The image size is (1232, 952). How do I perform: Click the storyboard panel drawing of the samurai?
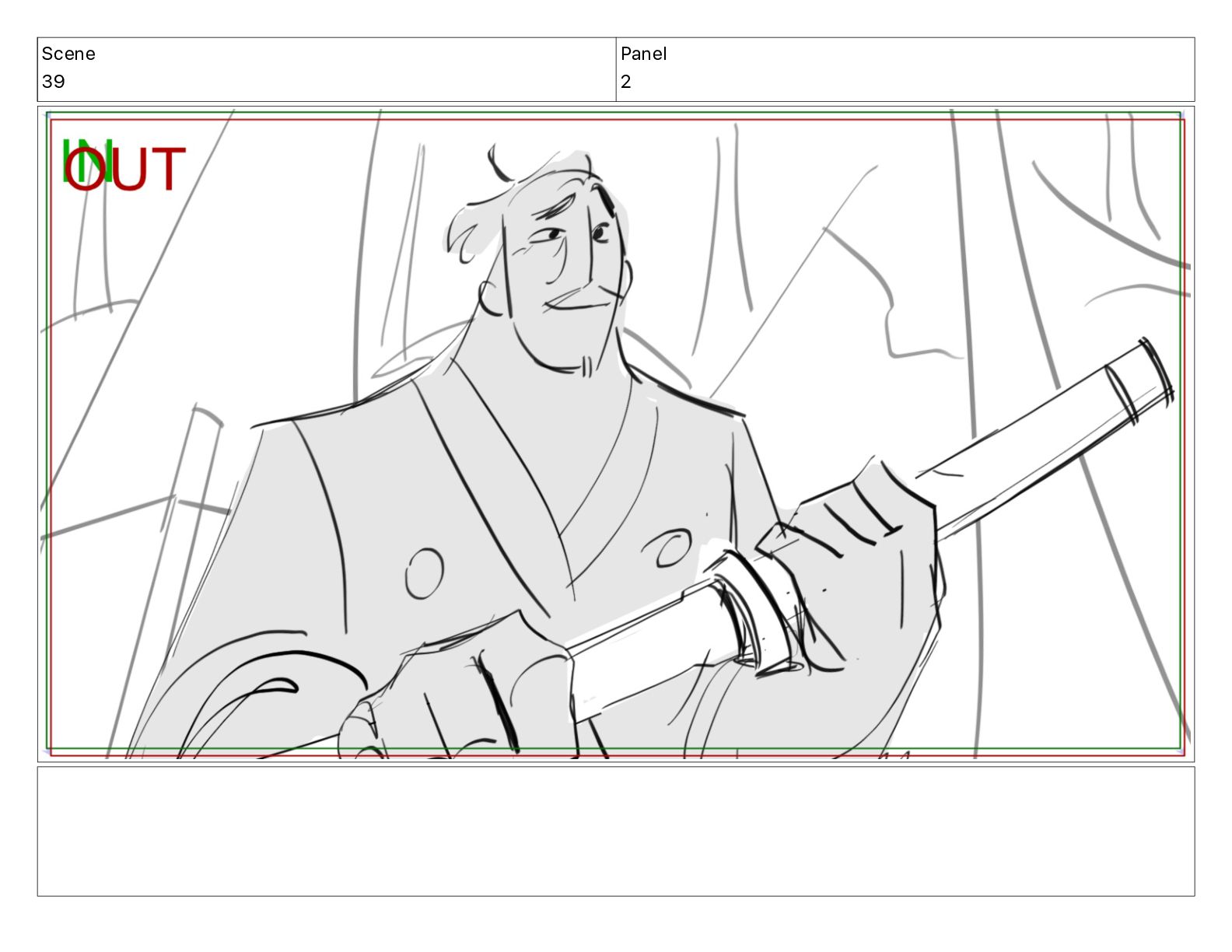click(x=616, y=434)
